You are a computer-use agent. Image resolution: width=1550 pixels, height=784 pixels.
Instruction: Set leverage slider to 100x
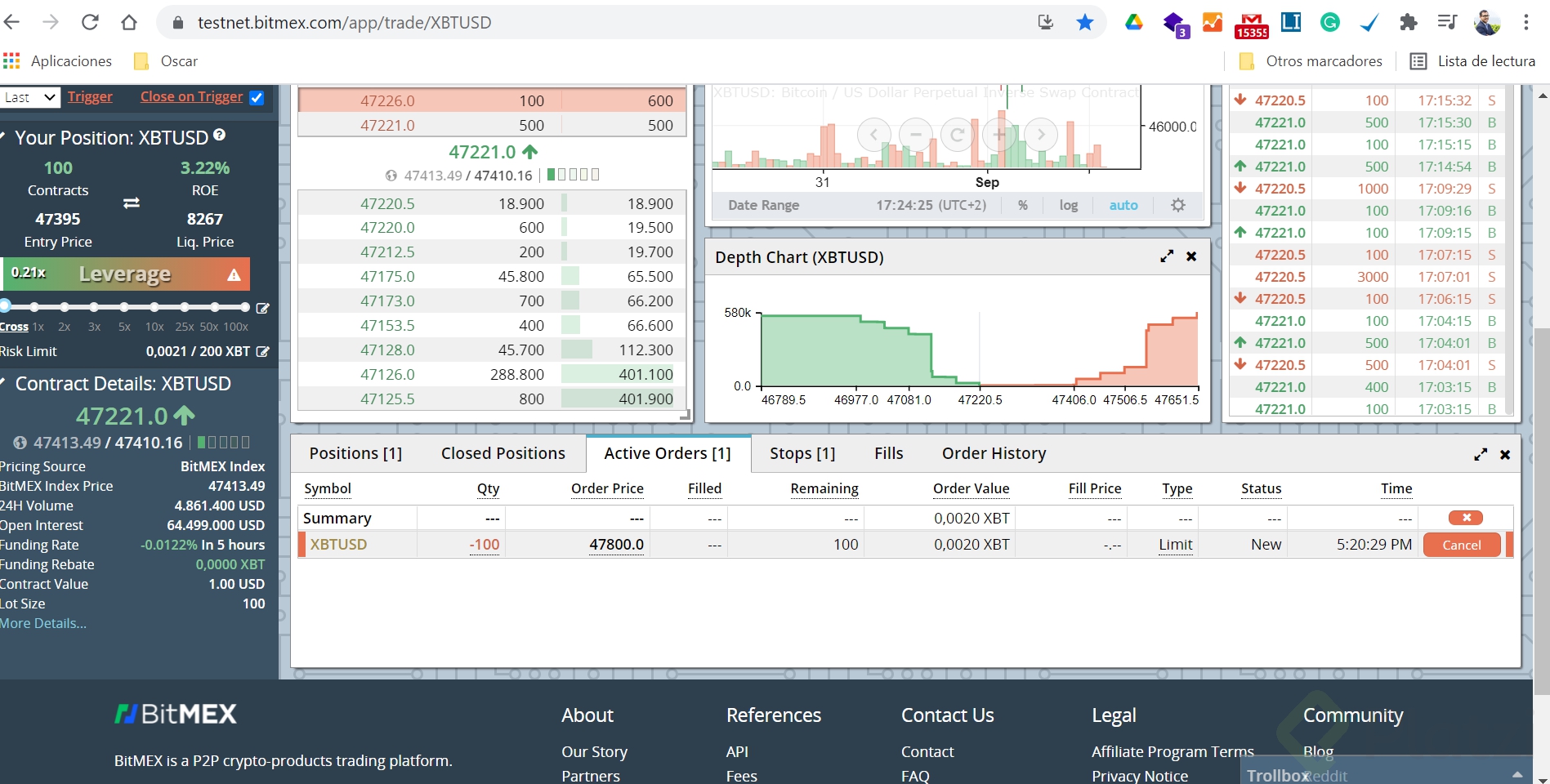tap(244, 307)
